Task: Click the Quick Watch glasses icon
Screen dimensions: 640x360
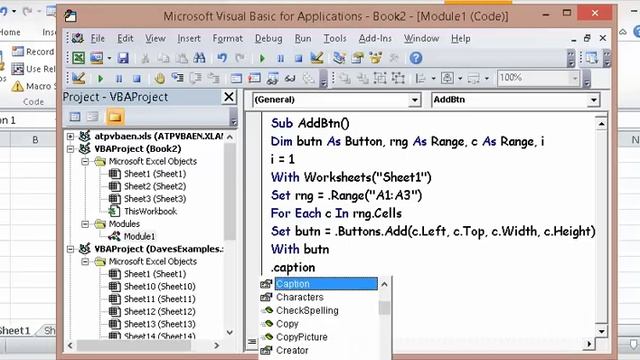Action: click(x=290, y=78)
